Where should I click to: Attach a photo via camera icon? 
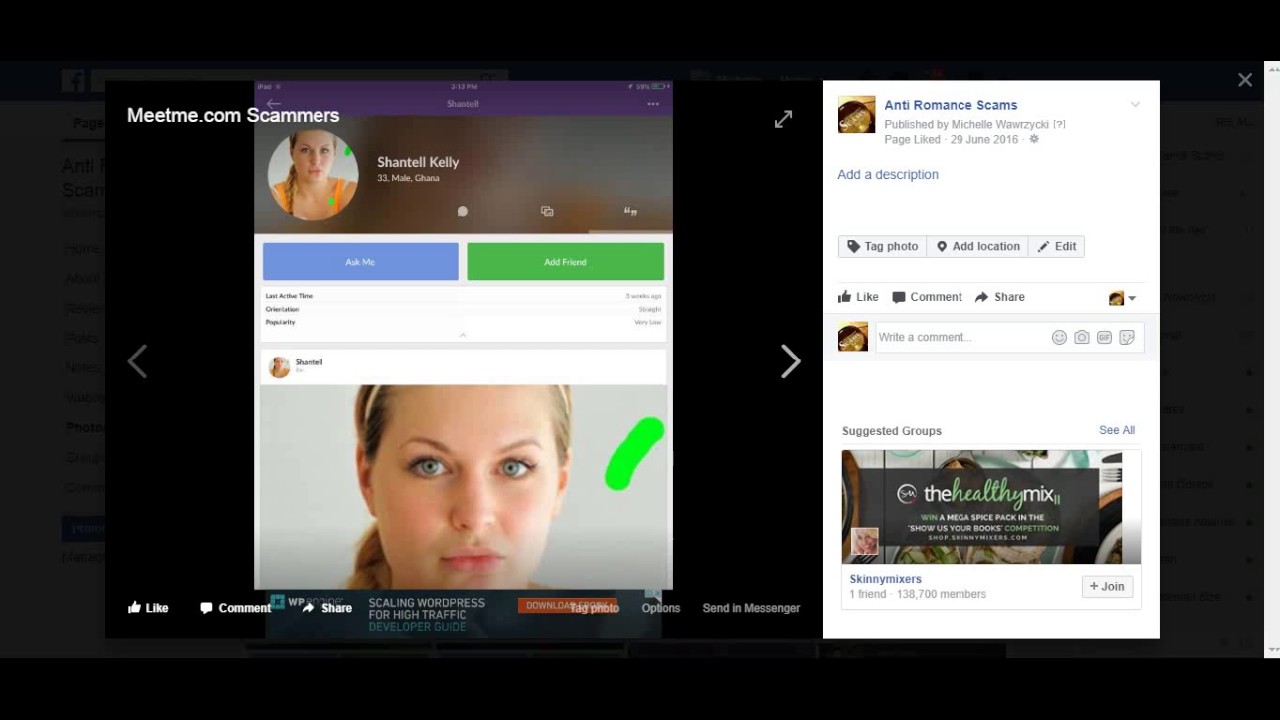click(1082, 338)
